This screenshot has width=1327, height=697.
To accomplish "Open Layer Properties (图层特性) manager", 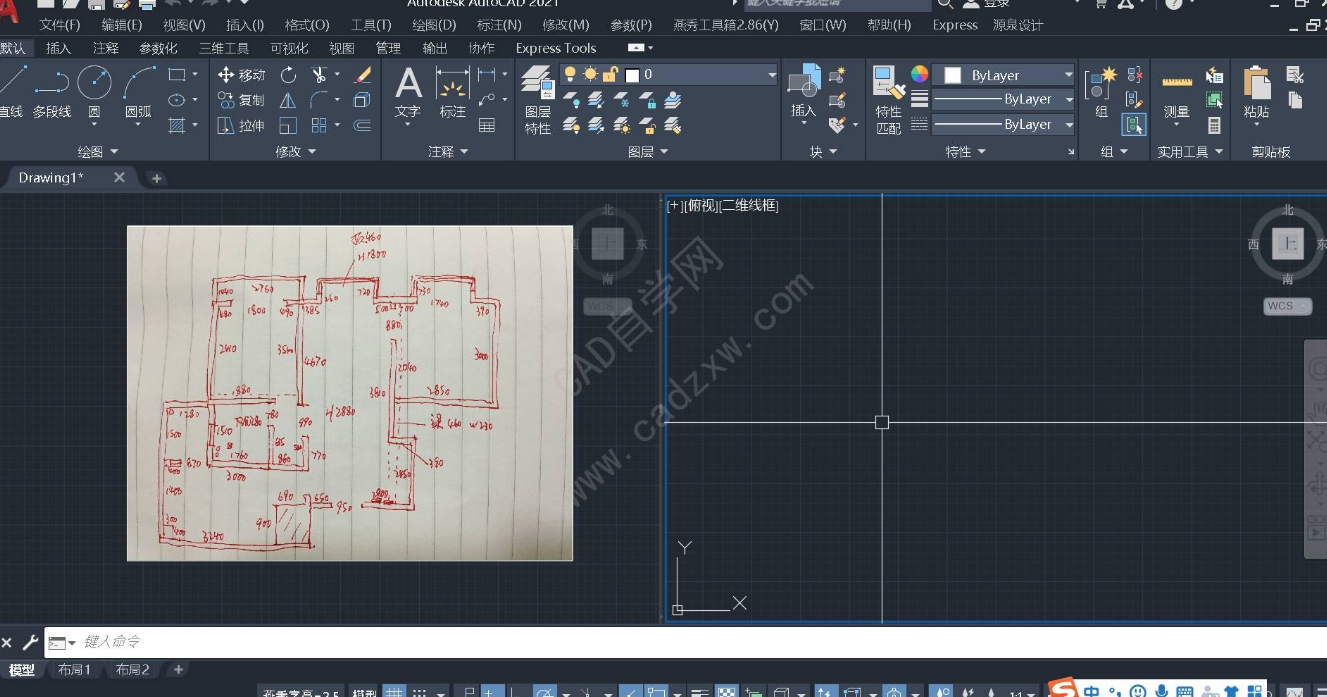I will pos(538,100).
